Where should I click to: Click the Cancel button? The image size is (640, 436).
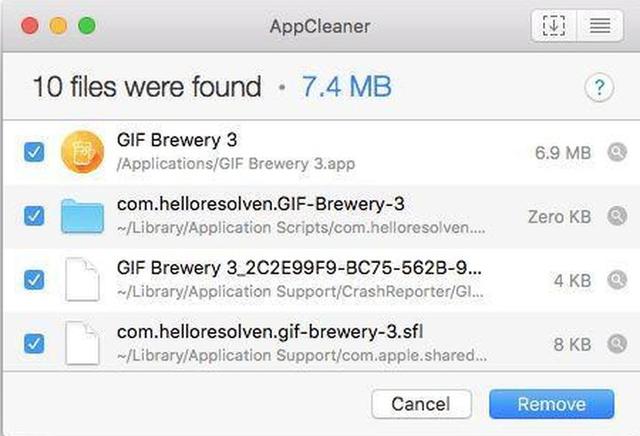tap(421, 404)
